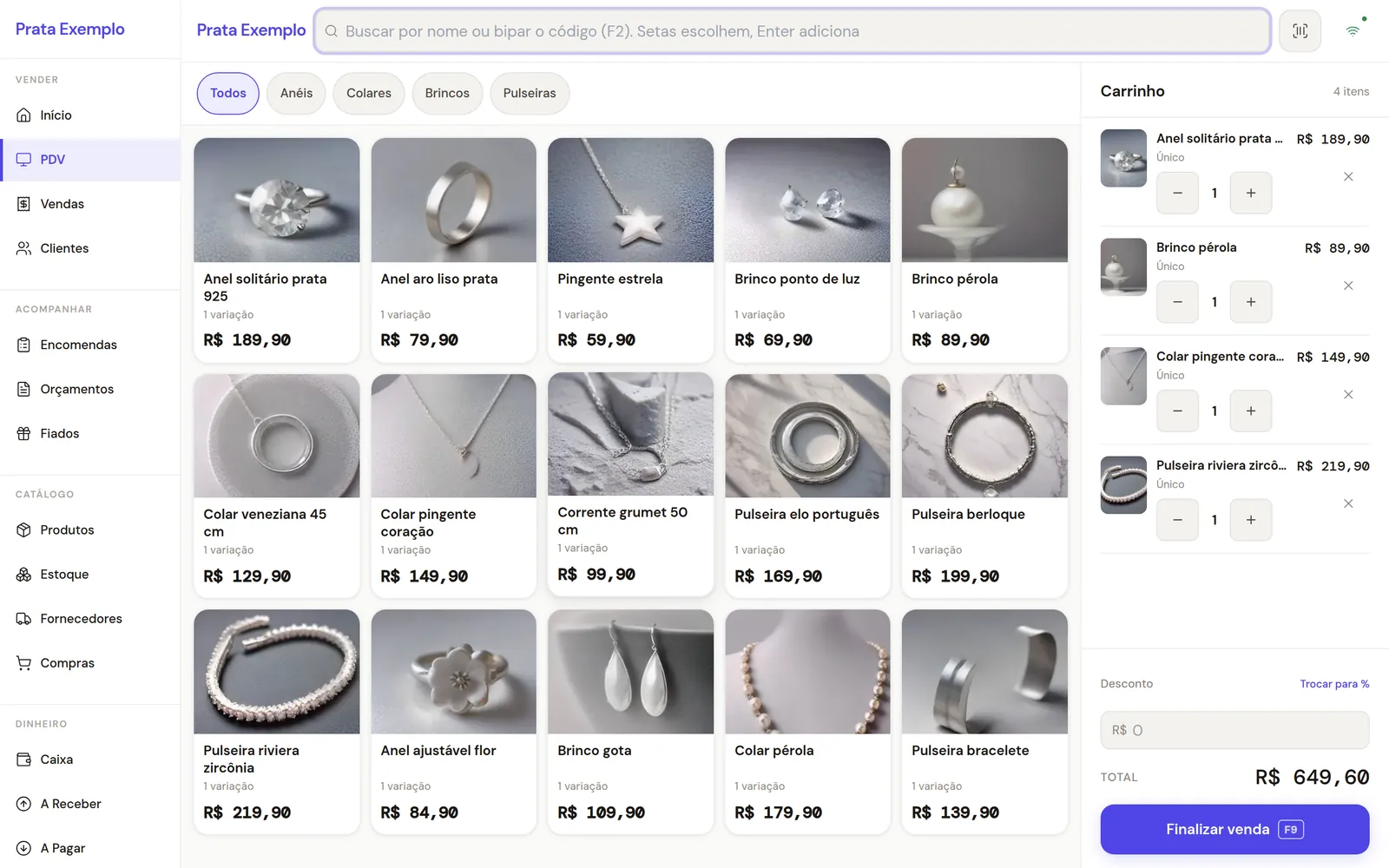The width and height of the screenshot is (1389, 868).
Task: Filter products by Anéis
Action: click(x=296, y=93)
